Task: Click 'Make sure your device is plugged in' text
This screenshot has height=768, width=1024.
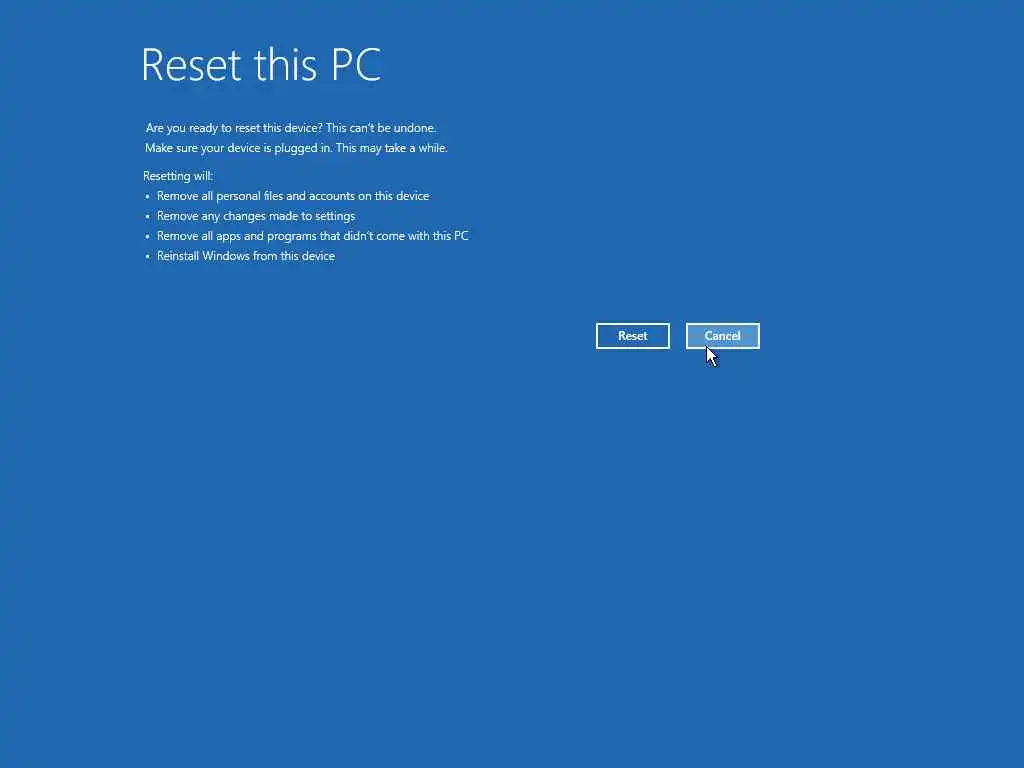Action: [238, 148]
